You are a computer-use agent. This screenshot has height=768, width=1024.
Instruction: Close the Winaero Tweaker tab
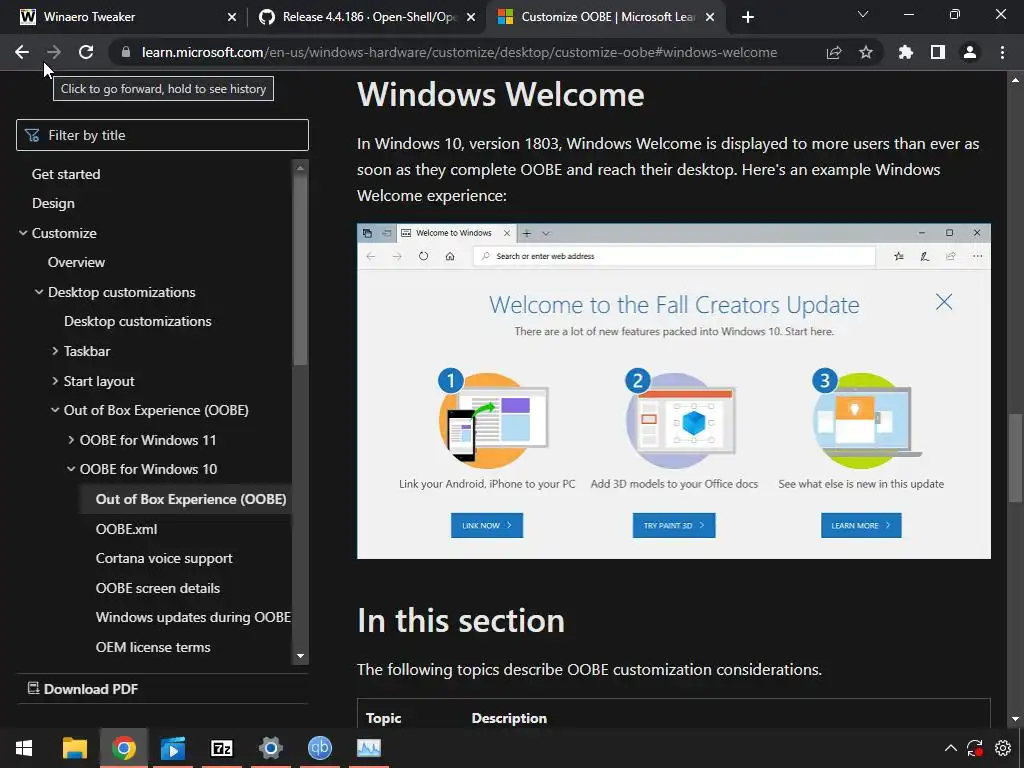(232, 18)
